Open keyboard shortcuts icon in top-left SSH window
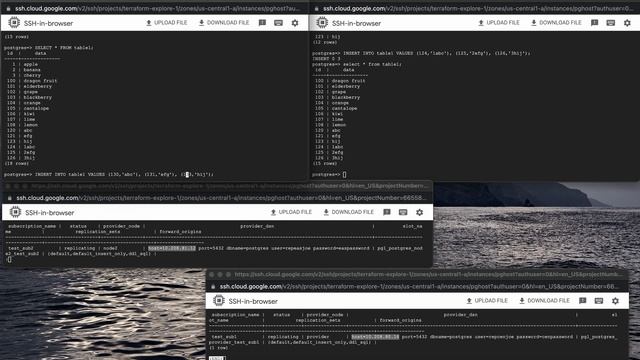 click(x=278, y=23)
